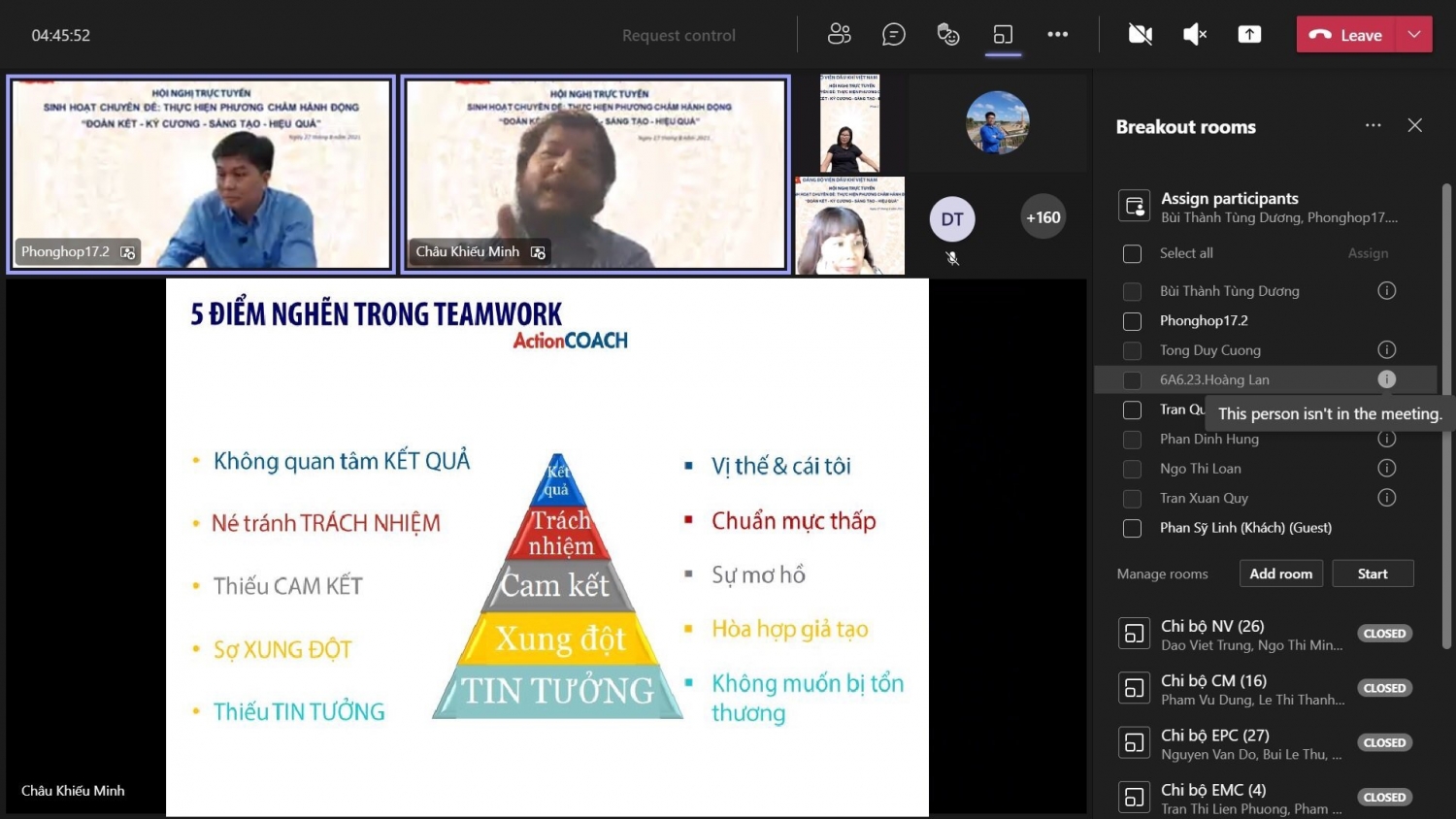Open the participants list icon
Viewport: 1456px width, 819px height.
(x=839, y=35)
